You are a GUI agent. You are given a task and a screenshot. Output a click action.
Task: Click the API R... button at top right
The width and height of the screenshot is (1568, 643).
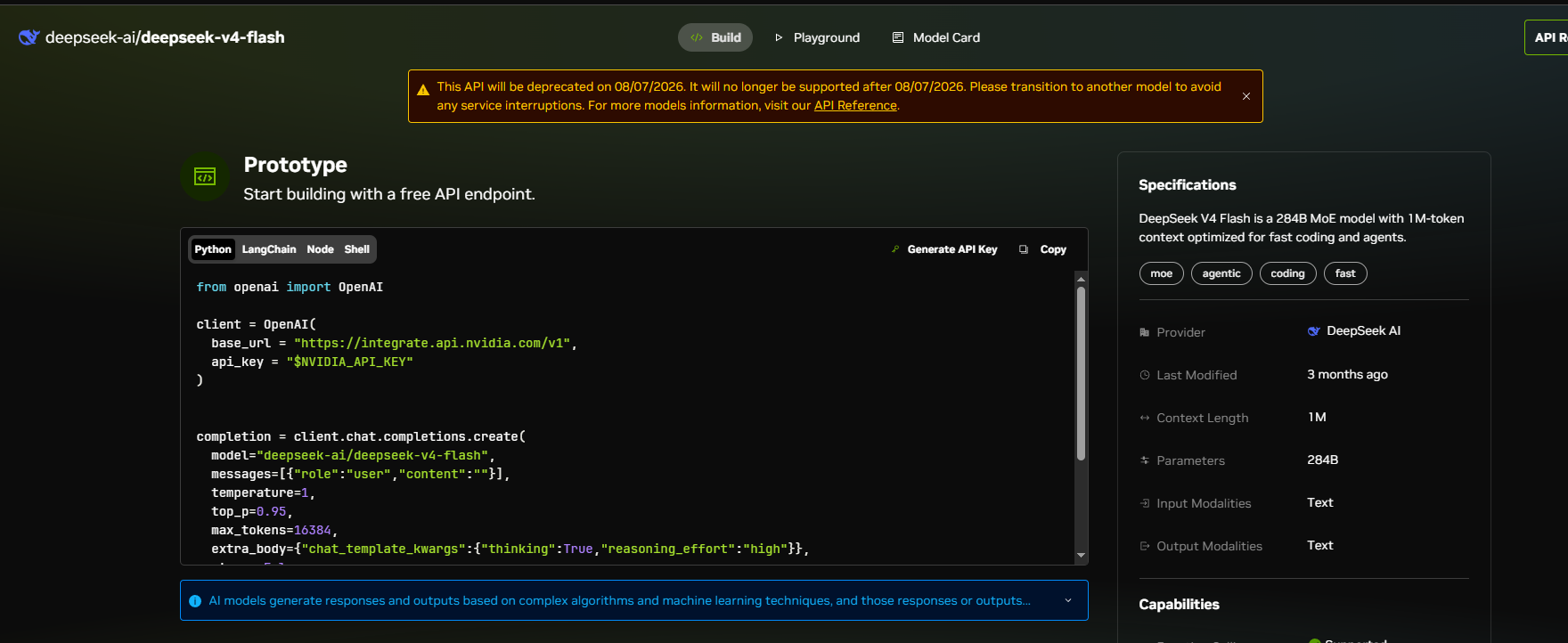(x=1547, y=37)
